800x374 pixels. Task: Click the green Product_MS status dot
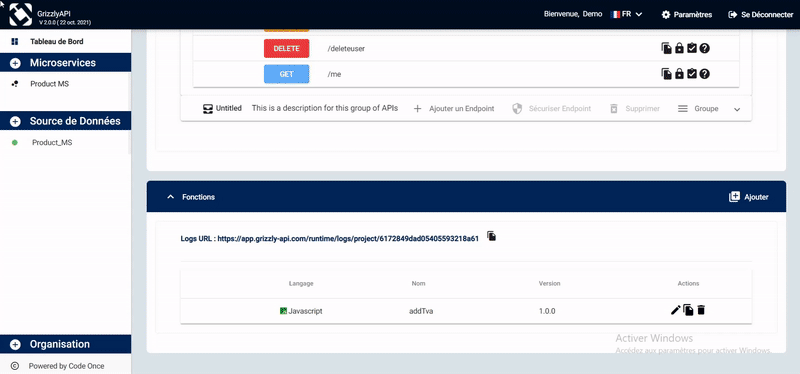(15, 143)
